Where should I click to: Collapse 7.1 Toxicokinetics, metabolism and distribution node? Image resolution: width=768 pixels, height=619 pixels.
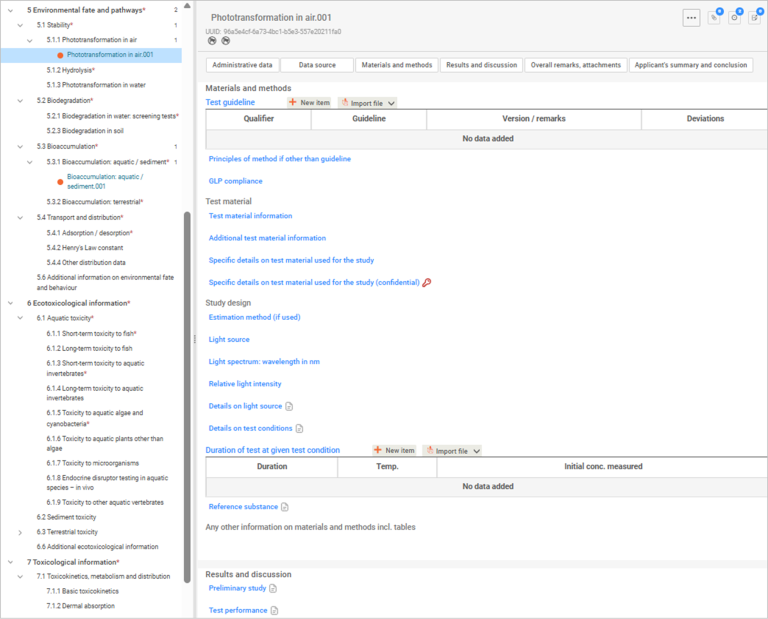tap(20, 577)
